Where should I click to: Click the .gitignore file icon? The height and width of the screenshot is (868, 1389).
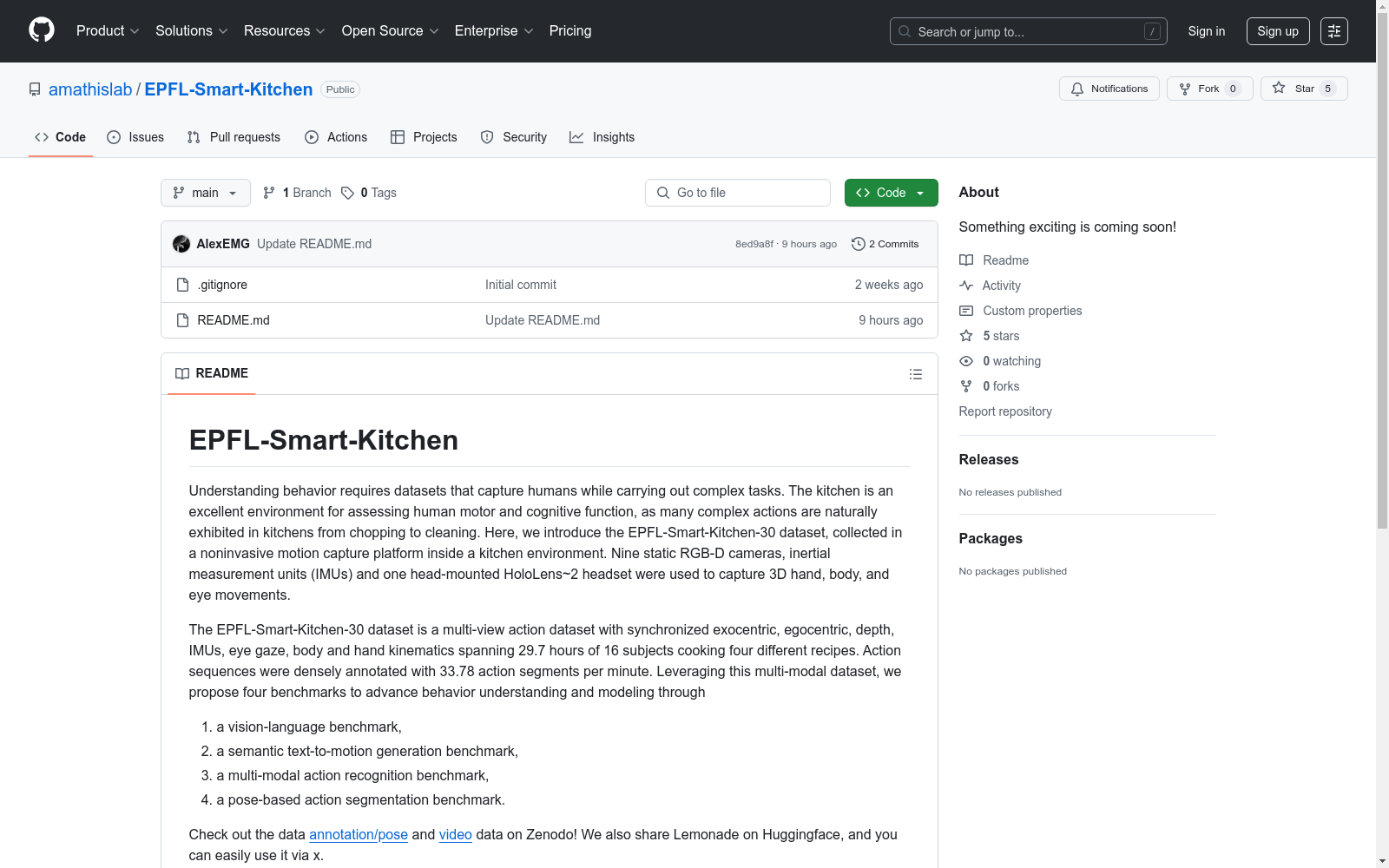click(x=182, y=285)
